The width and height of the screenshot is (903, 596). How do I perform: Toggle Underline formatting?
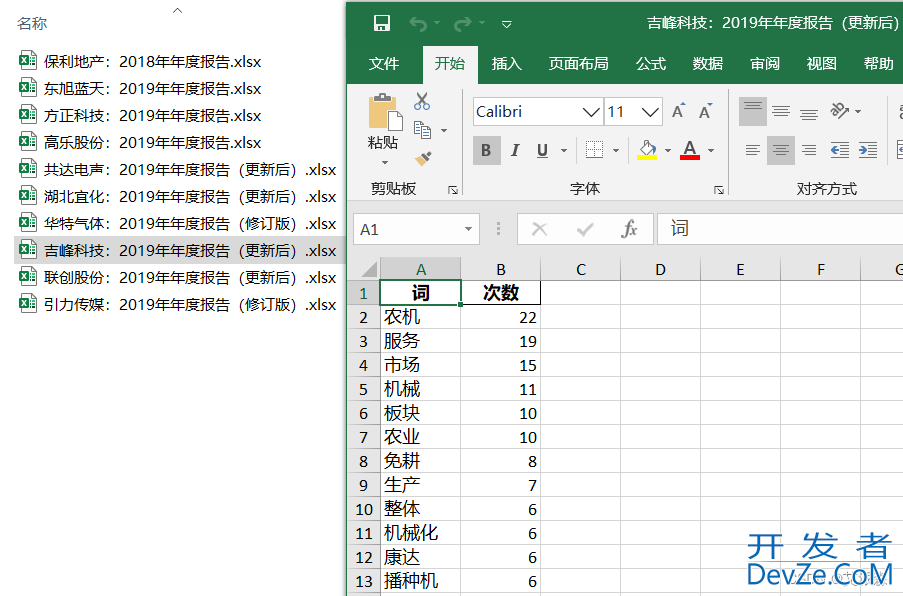click(x=542, y=150)
